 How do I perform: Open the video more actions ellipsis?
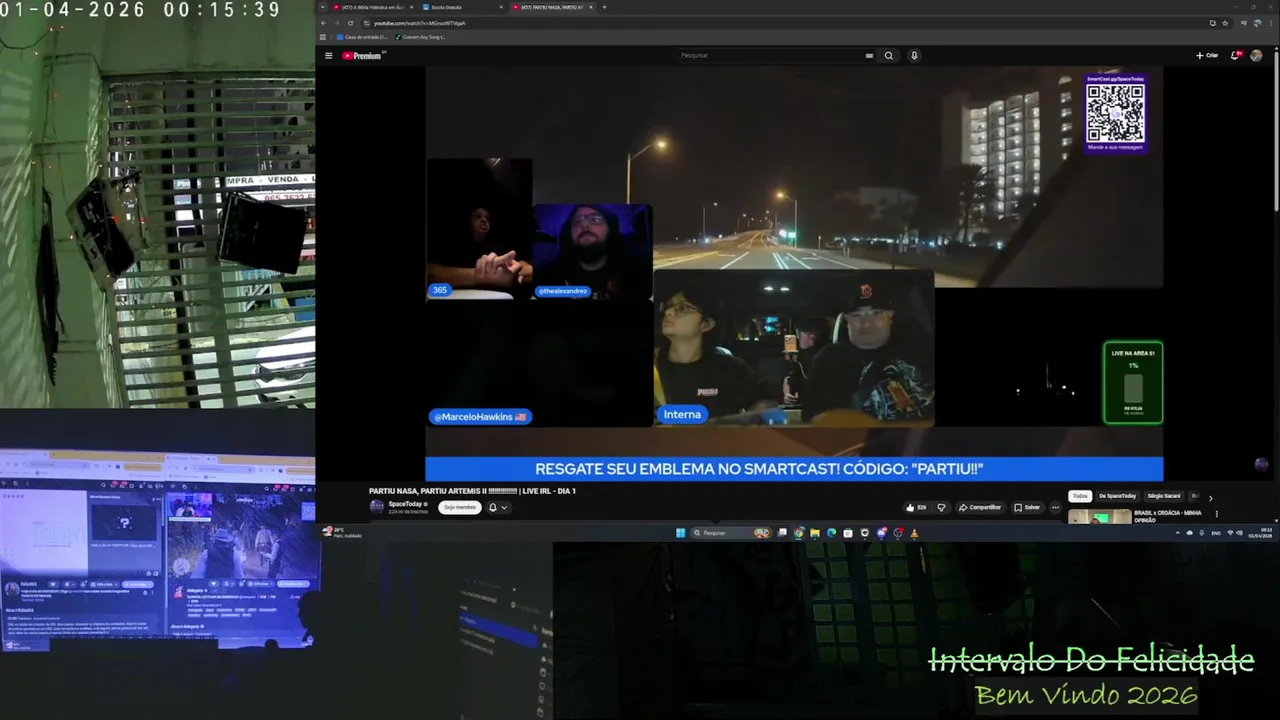(1055, 507)
